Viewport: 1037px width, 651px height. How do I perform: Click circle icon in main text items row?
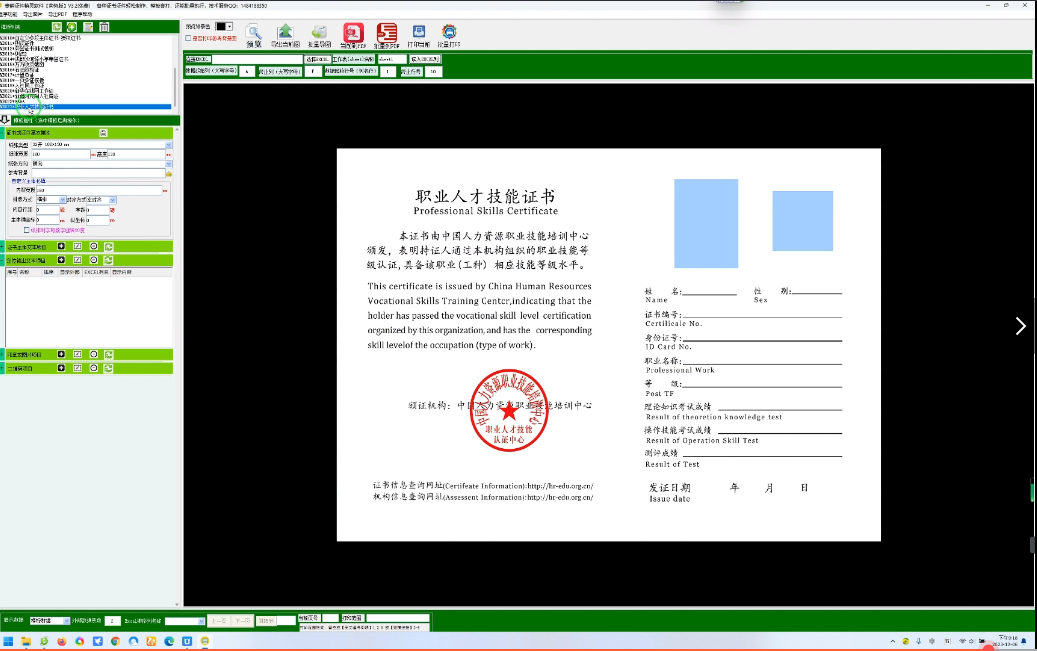click(93, 246)
